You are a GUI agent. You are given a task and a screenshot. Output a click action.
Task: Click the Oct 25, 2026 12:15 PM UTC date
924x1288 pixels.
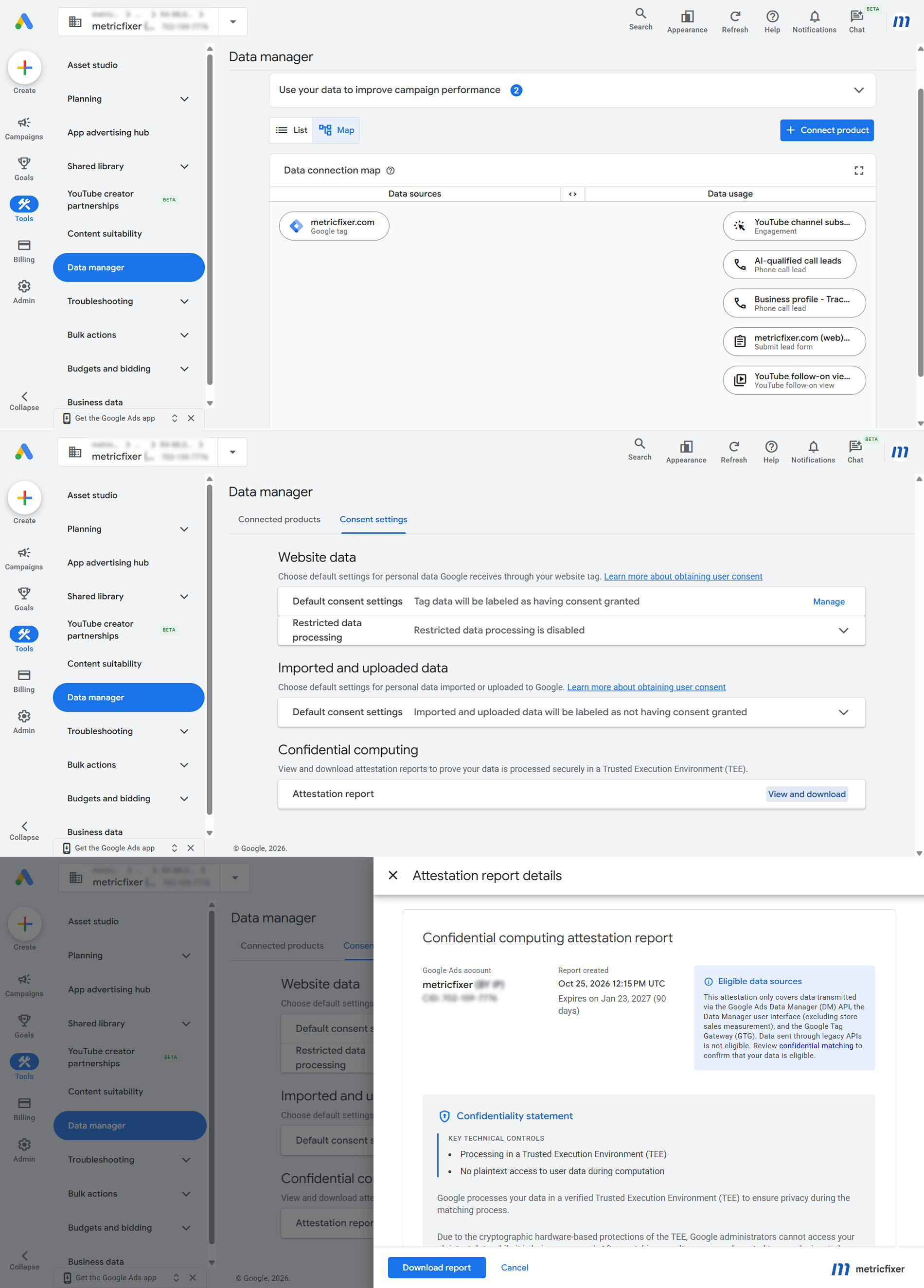(x=611, y=983)
